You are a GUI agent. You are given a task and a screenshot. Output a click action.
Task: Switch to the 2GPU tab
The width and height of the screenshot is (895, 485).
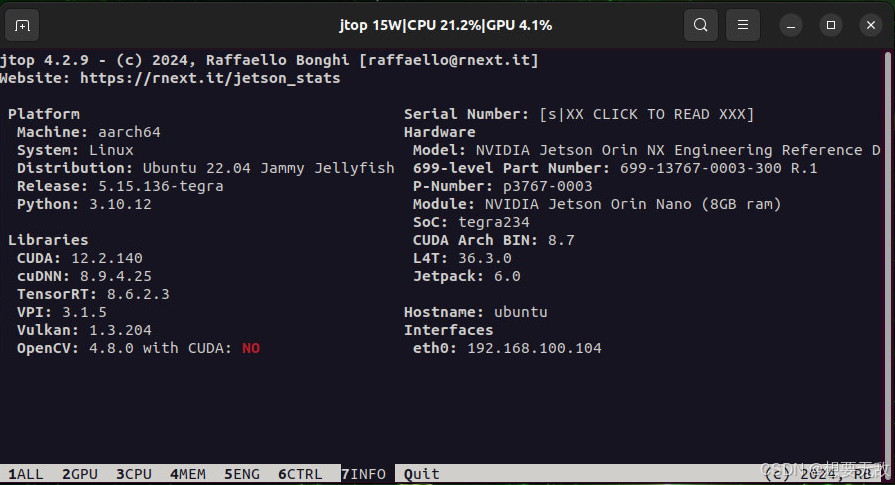pyautogui.click(x=80, y=474)
